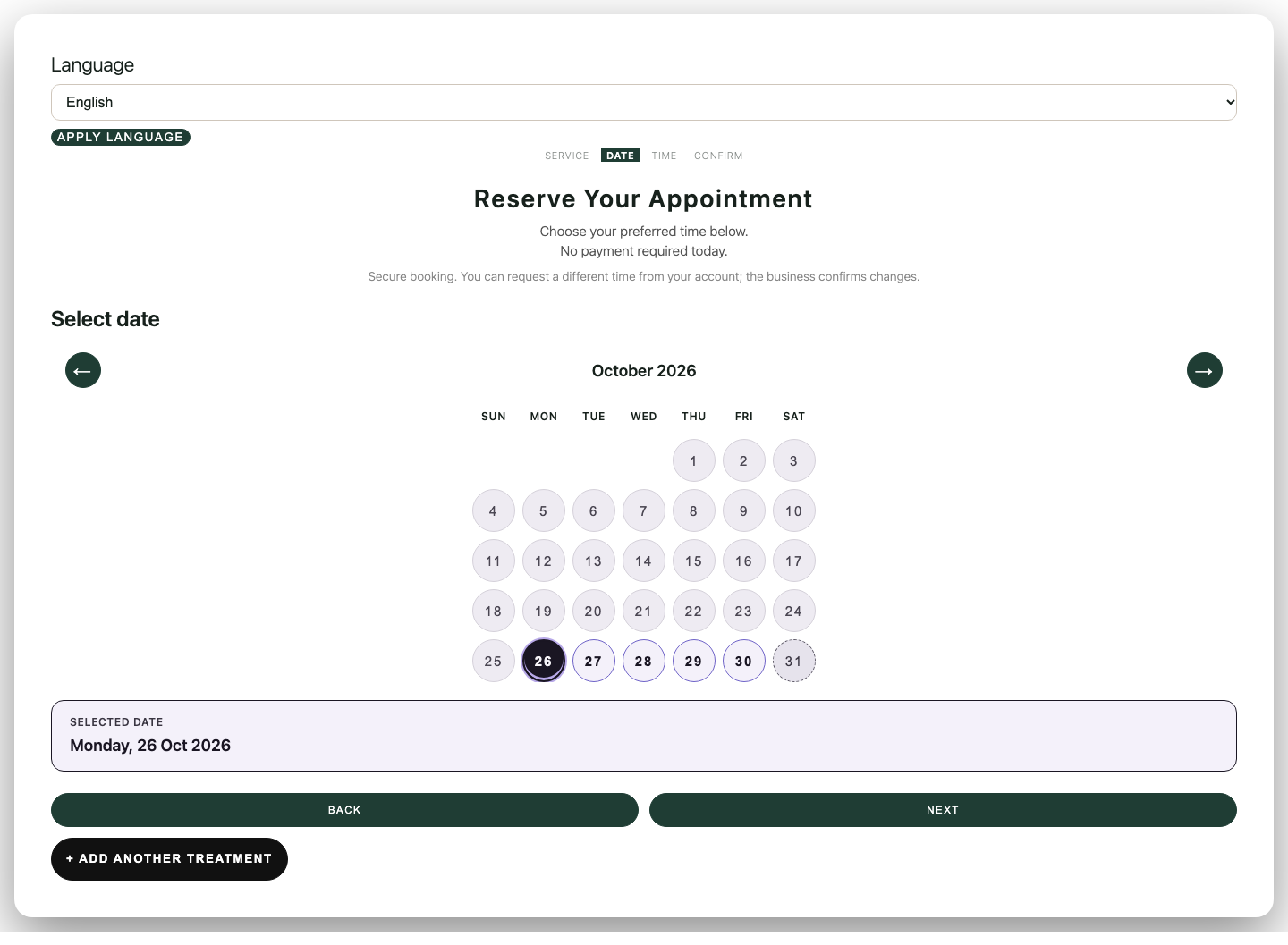Image resolution: width=1288 pixels, height=945 pixels.
Task: Select the highlighted 26 date
Action: click(544, 661)
